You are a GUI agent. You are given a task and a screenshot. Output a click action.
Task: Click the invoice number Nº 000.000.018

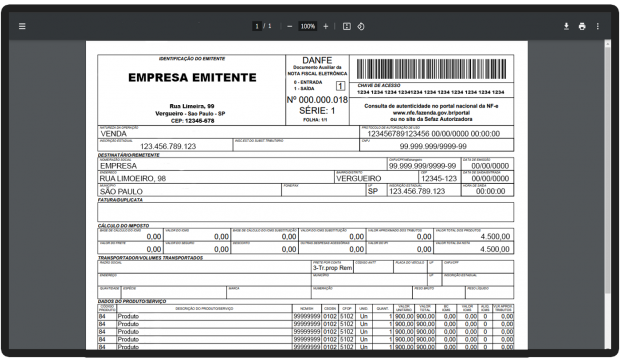[x=318, y=100]
